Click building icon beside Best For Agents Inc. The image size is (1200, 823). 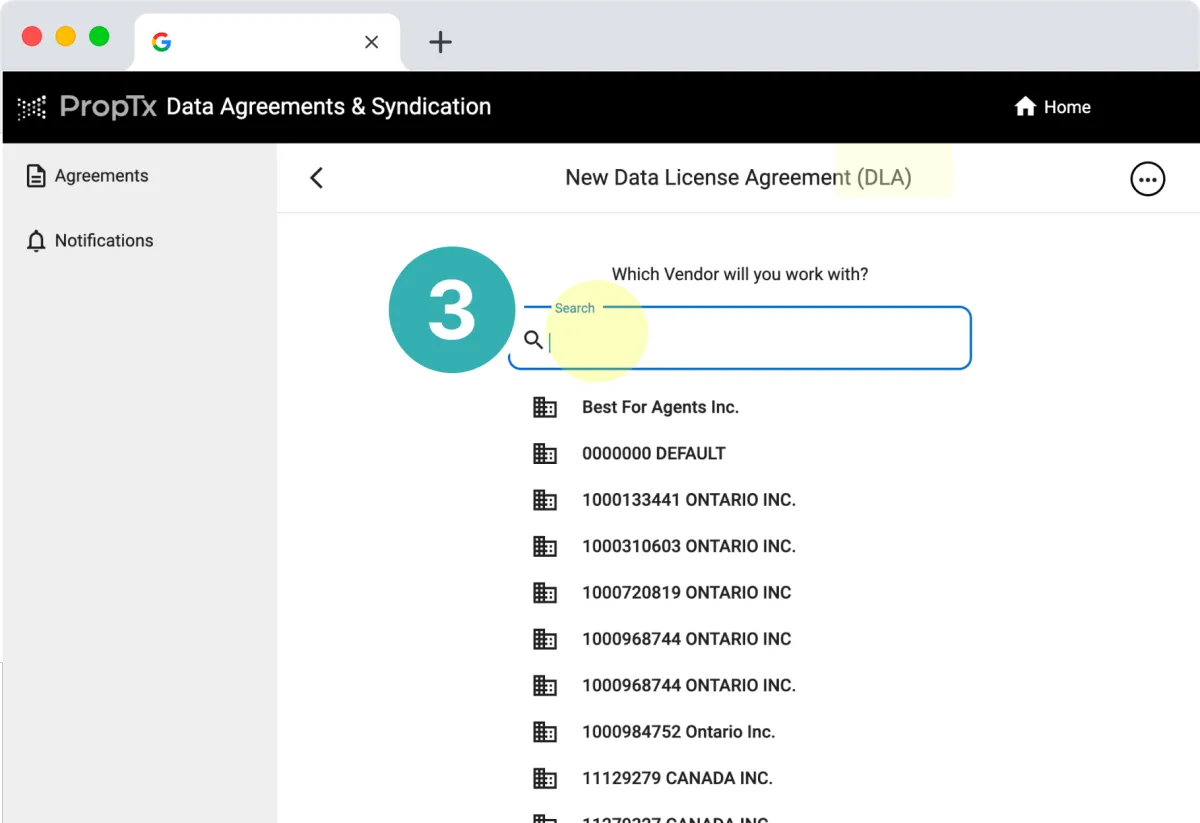pos(545,407)
